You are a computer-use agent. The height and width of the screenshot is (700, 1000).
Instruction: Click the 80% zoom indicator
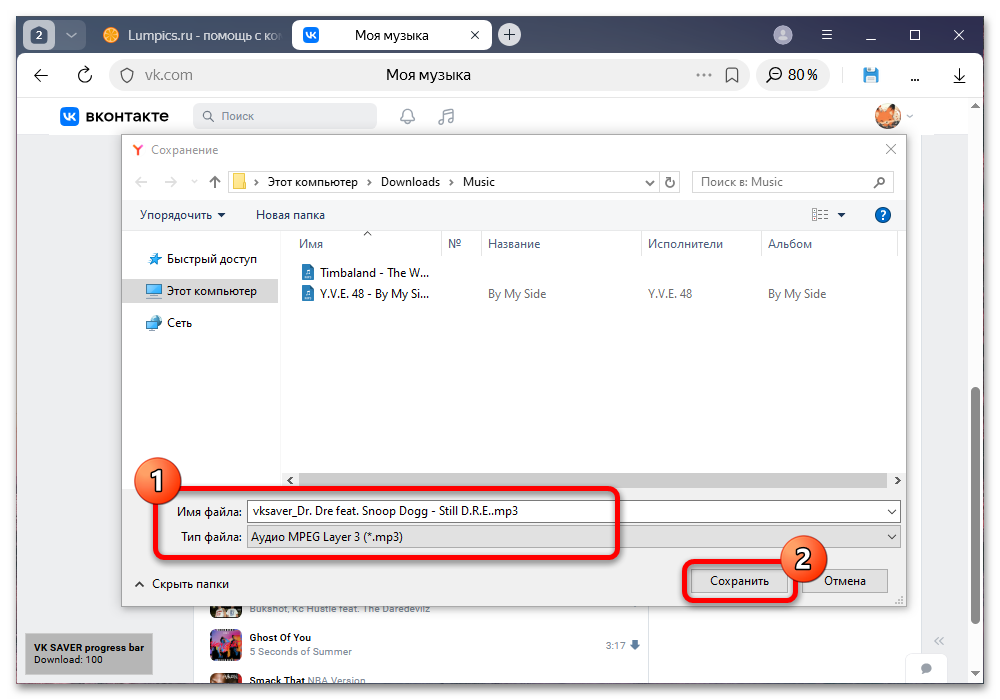coord(792,75)
